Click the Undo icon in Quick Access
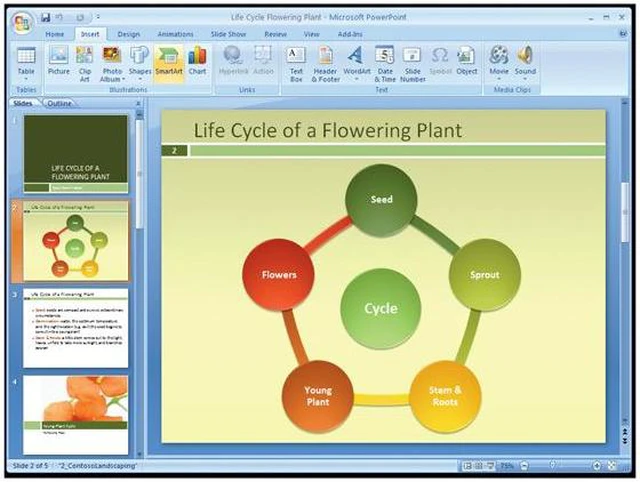Image resolution: width=640 pixels, height=482 pixels. pyautogui.click(x=59, y=18)
